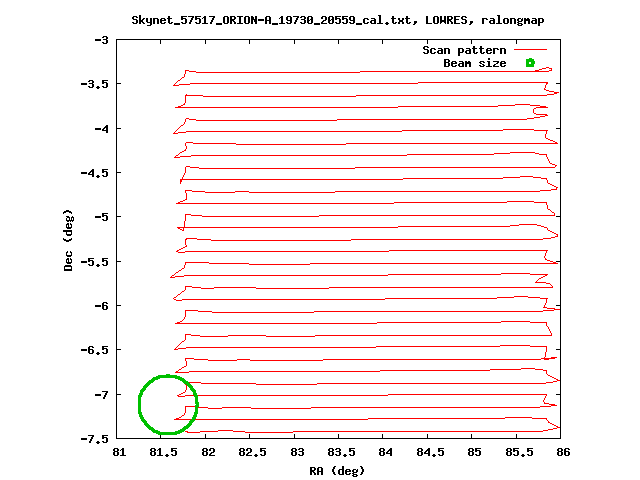640x480 pixels.
Task: Click the Dec tick label -3.5
Action: 95,84
